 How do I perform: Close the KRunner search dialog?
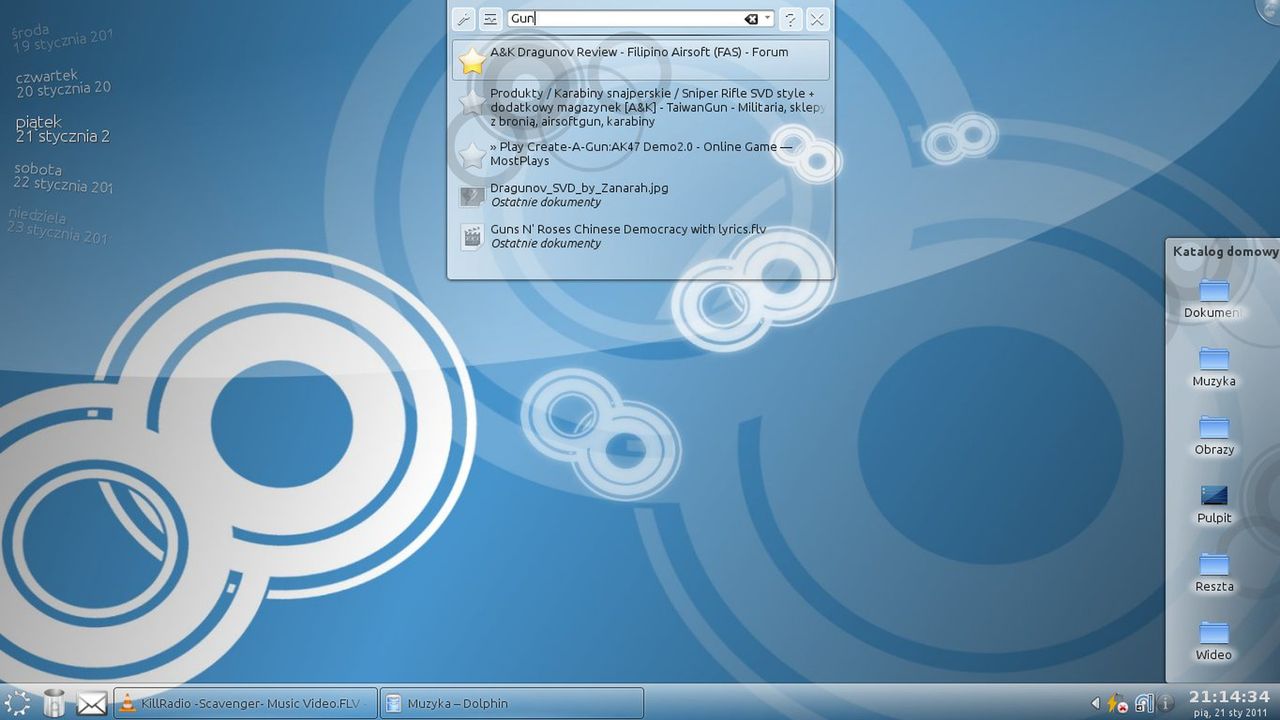click(817, 19)
